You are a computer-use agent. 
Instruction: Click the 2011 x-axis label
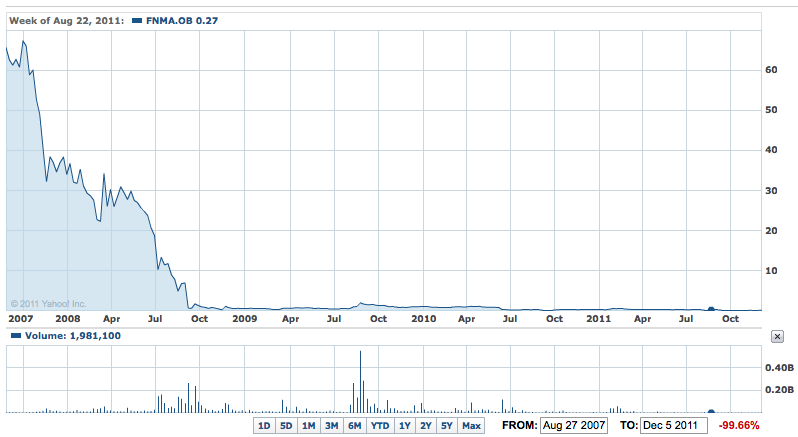598,318
